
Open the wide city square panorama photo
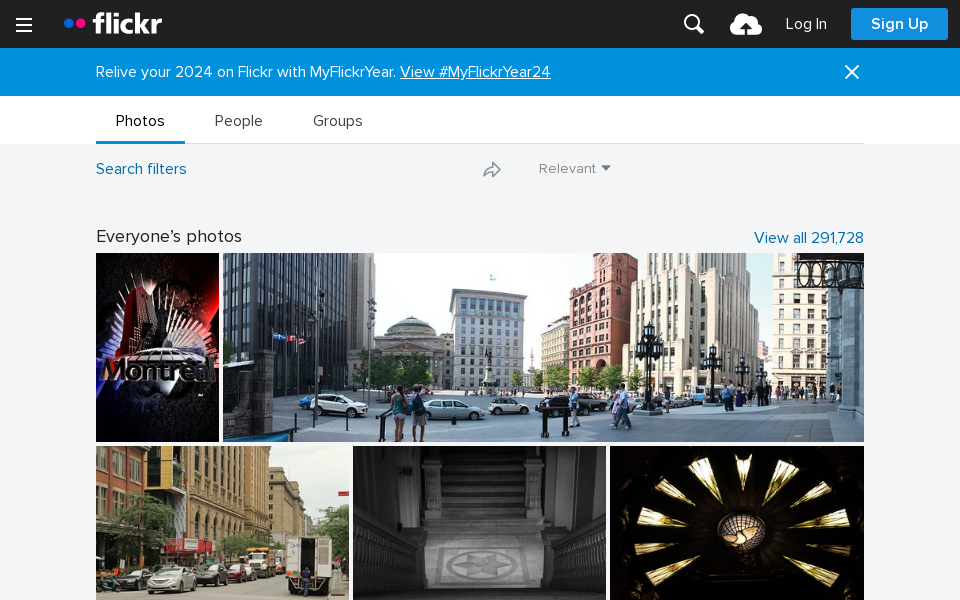point(543,347)
